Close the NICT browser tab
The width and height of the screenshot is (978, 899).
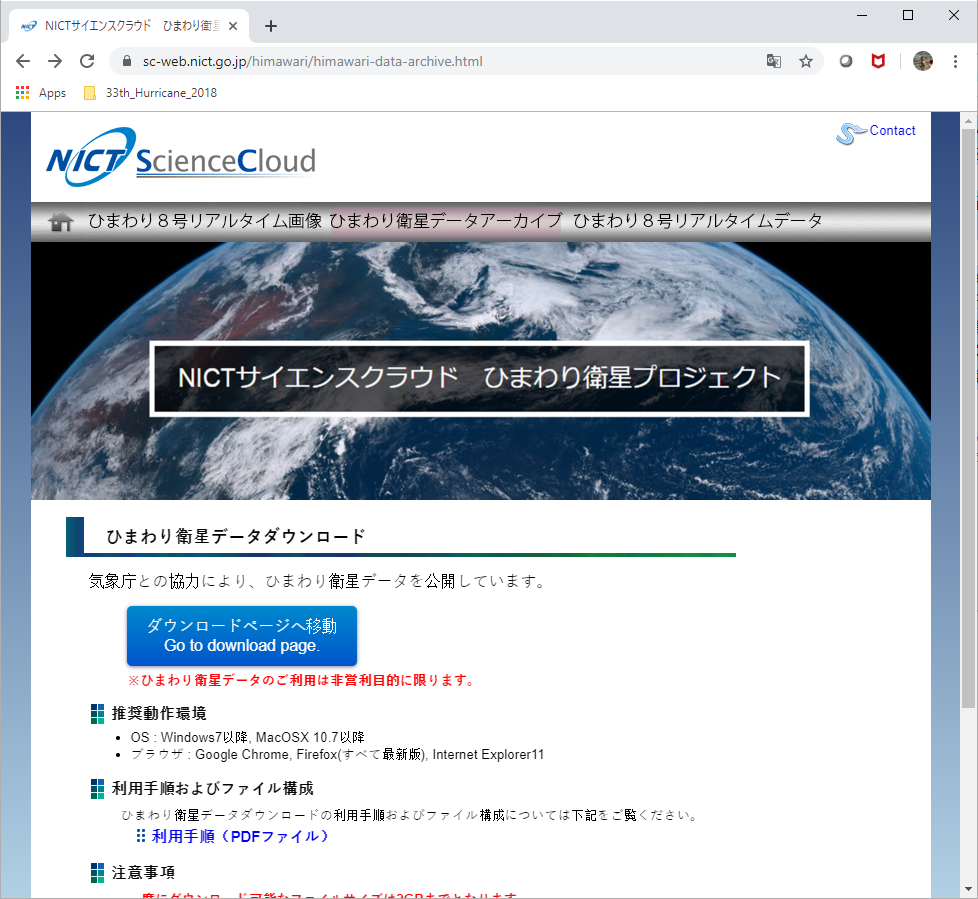click(x=233, y=26)
